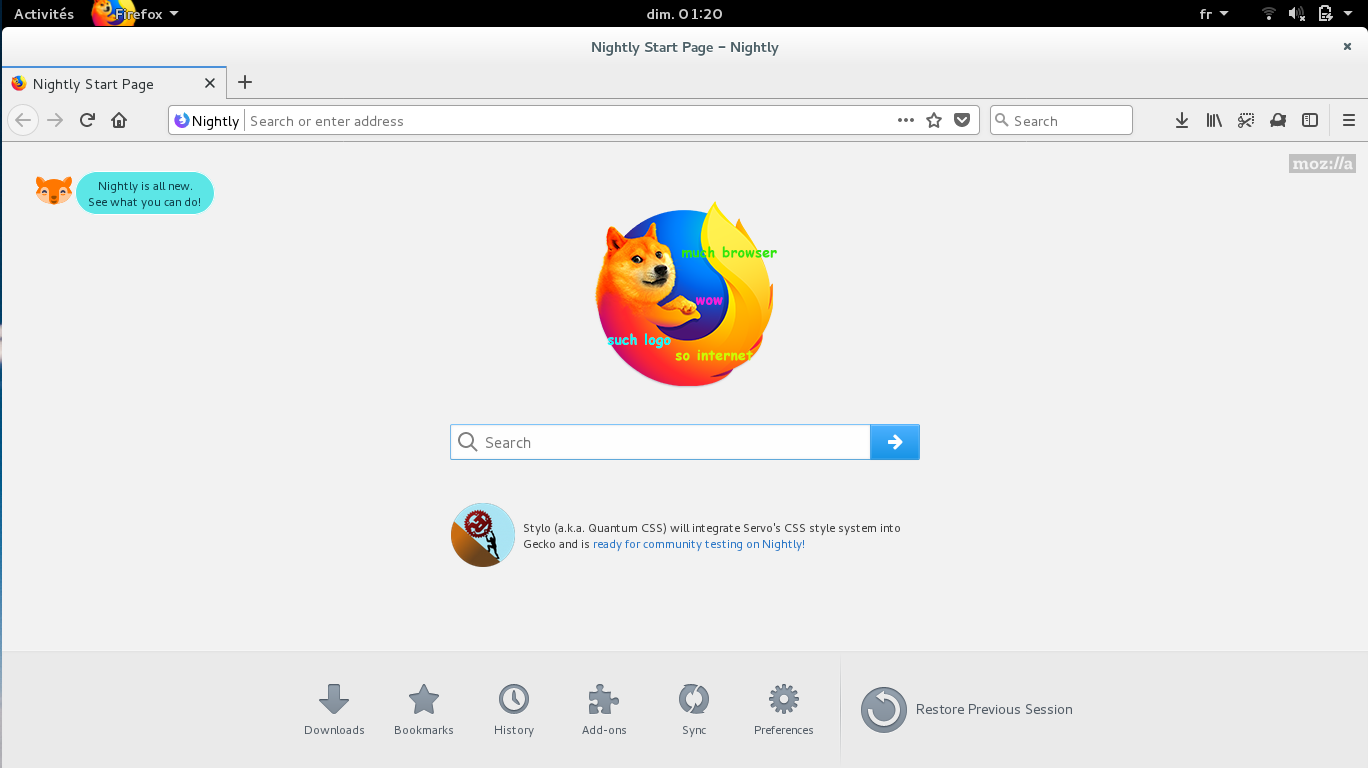1368x768 pixels.
Task: Open a new tab with plus button
Action: coord(245,82)
